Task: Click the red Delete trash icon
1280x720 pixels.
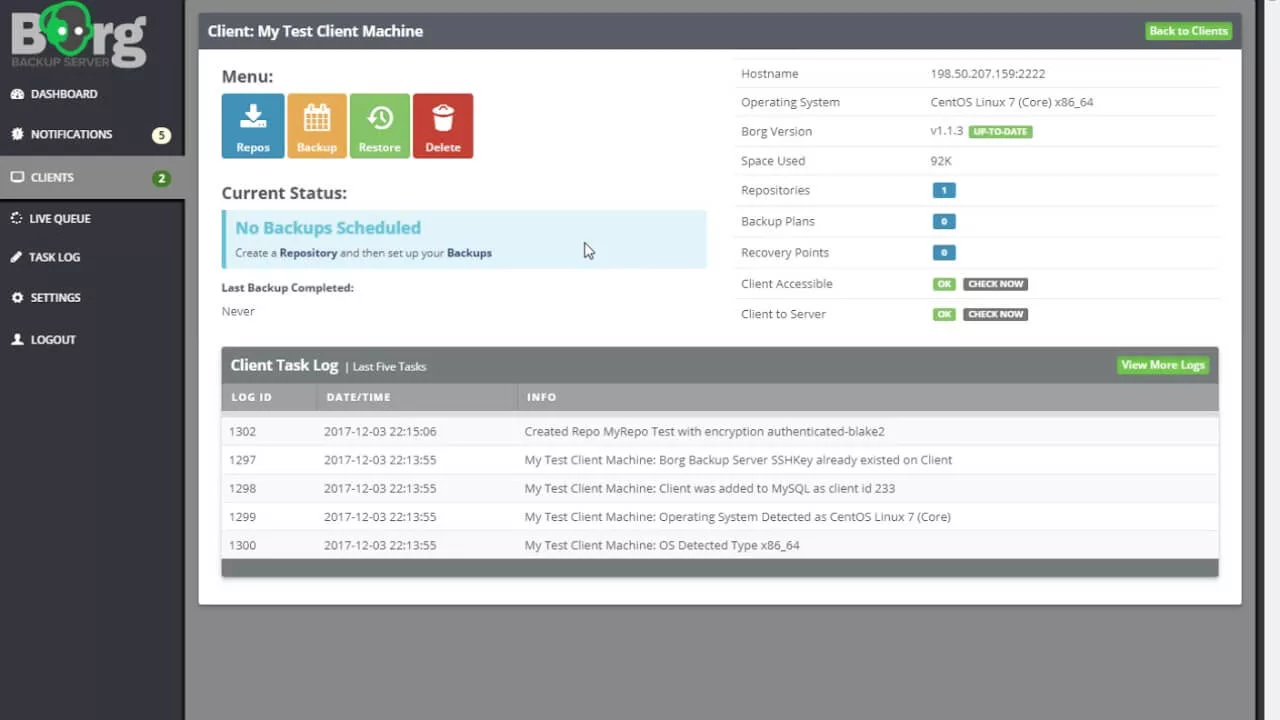Action: [443, 126]
